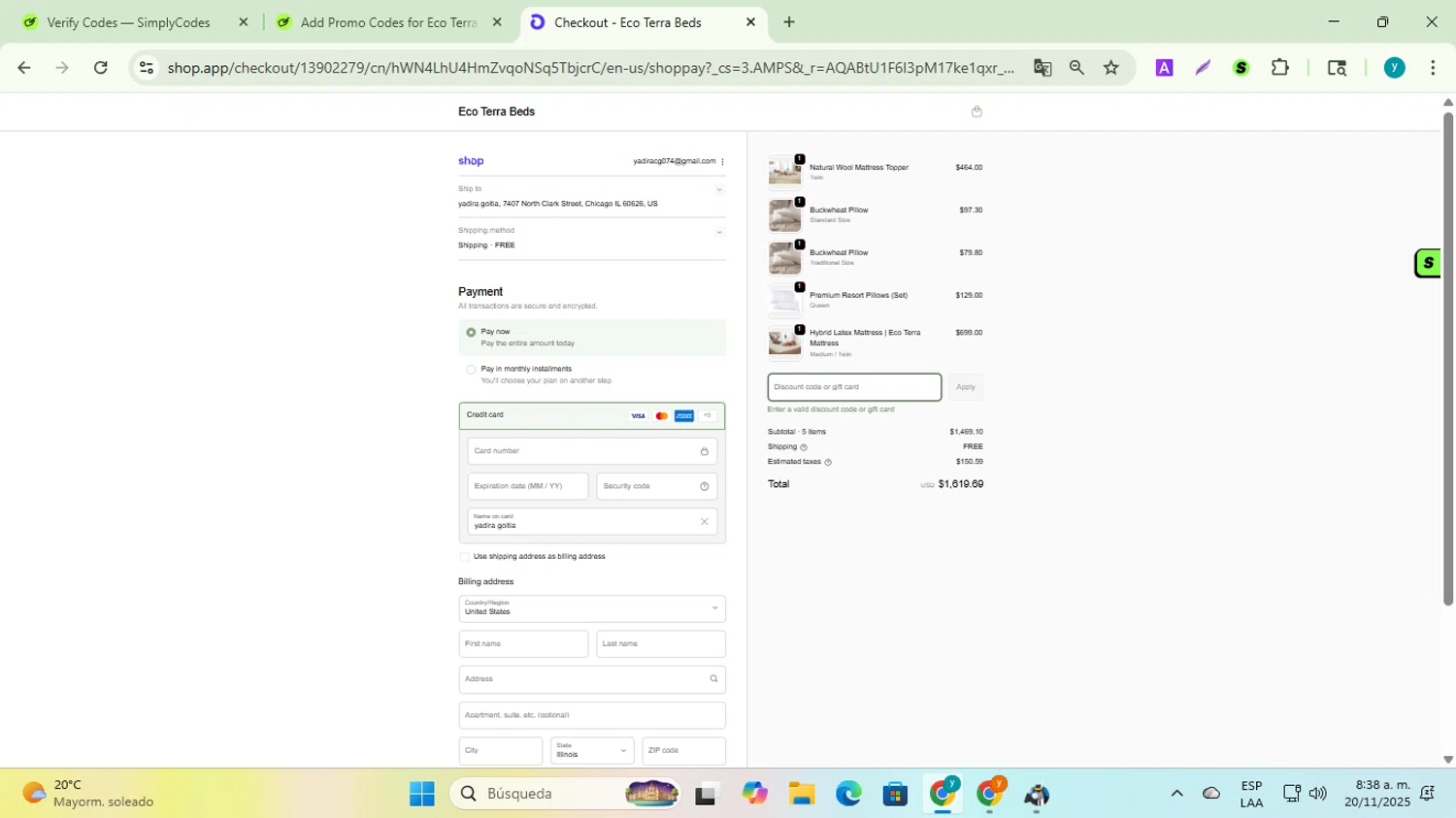
Task: Open a new browser tab
Action: pyautogui.click(x=789, y=22)
